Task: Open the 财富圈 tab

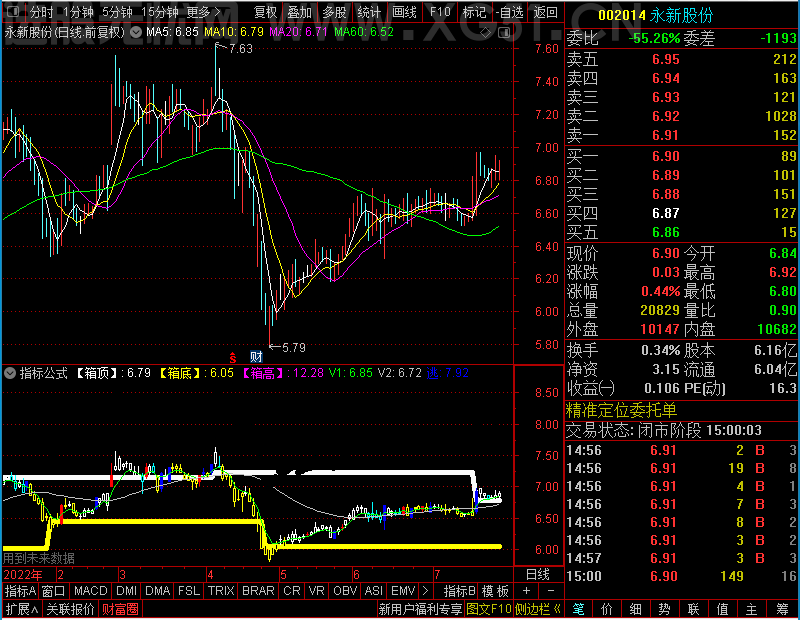Action: [120, 609]
